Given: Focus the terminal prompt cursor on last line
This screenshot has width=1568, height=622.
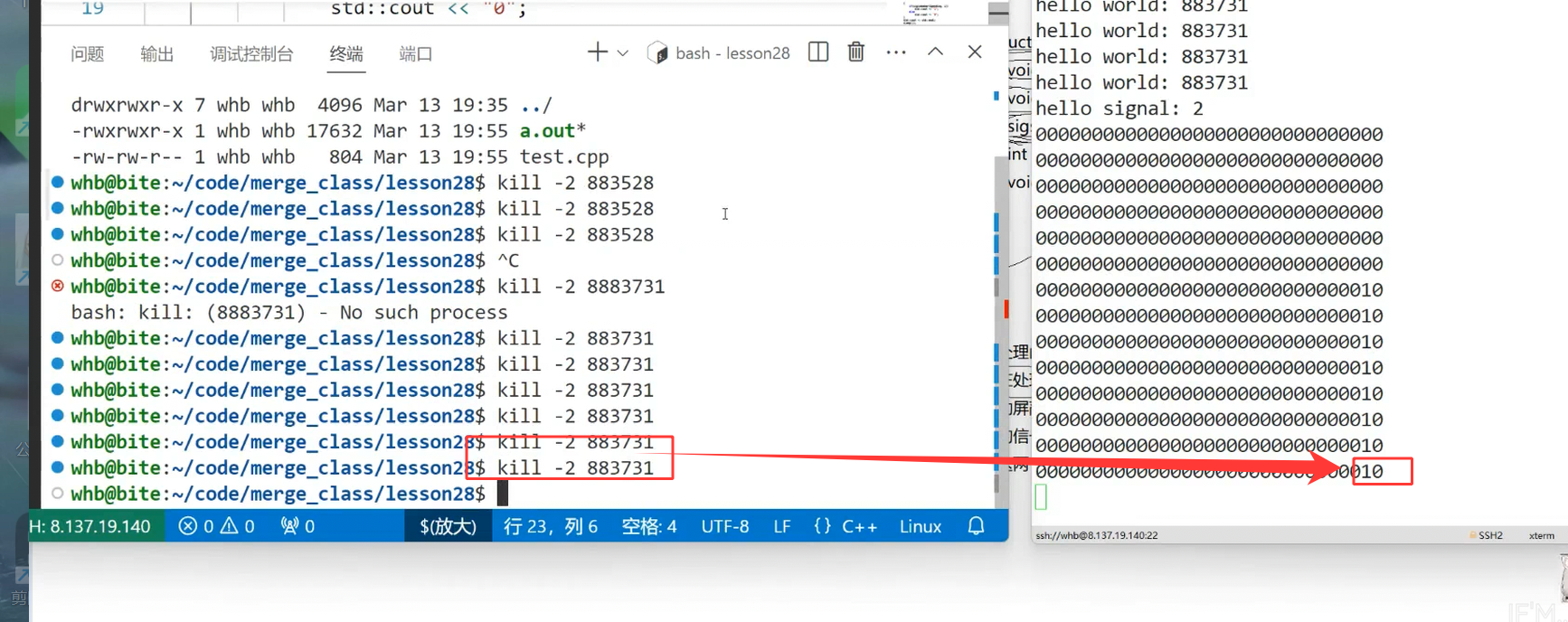Looking at the screenshot, I should coord(503,494).
